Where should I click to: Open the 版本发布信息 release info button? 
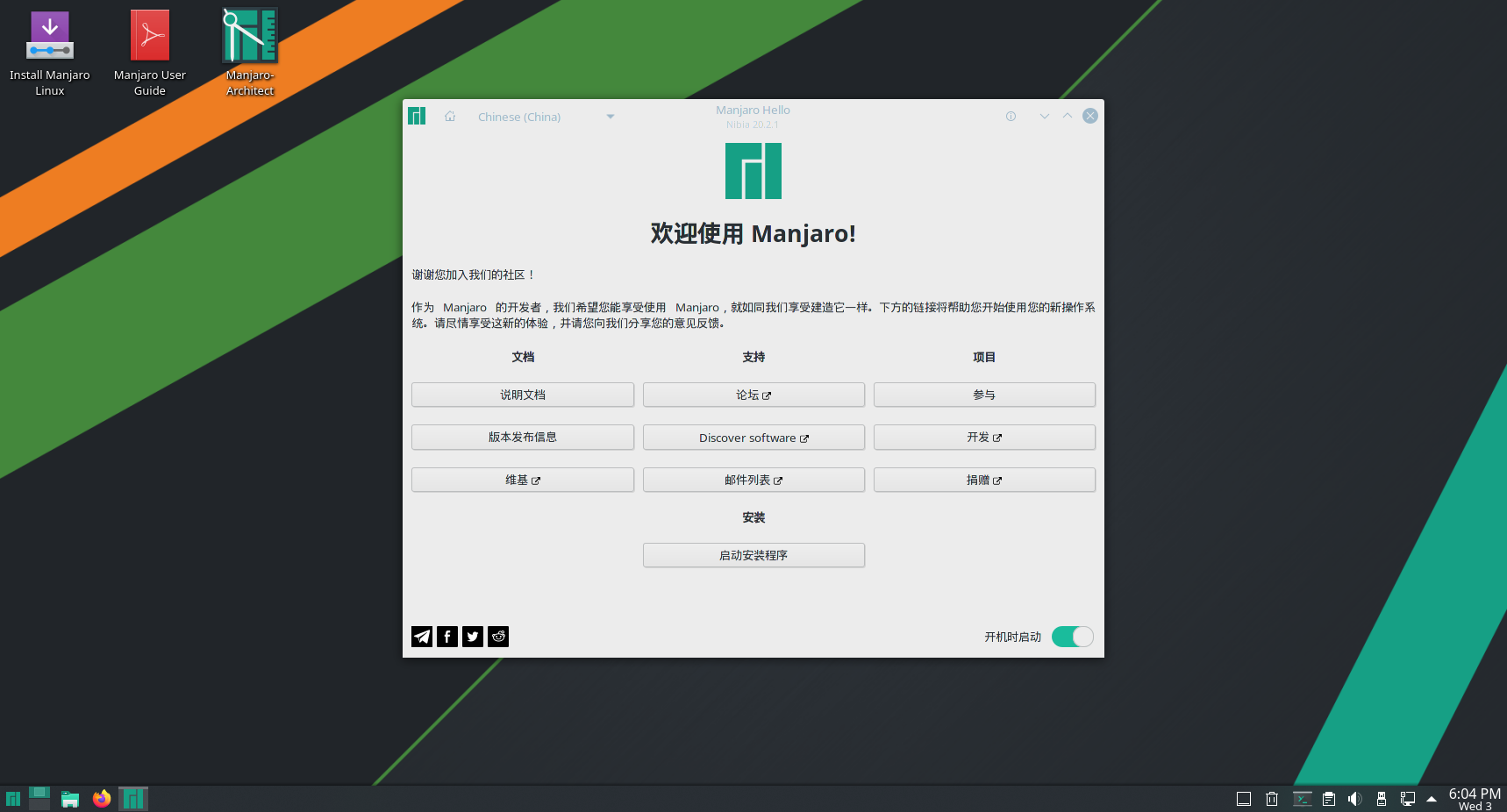pos(523,438)
